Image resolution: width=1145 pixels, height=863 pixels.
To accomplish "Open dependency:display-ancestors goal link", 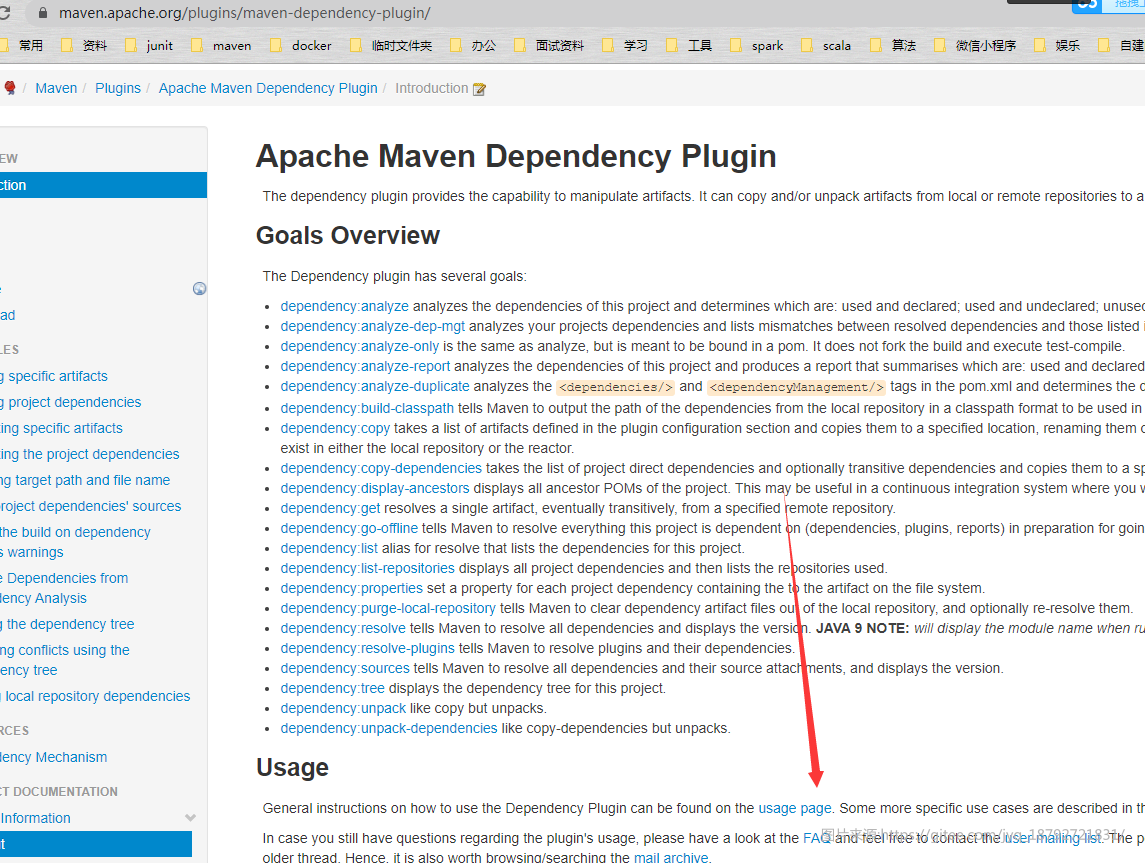I will click(x=375, y=488).
